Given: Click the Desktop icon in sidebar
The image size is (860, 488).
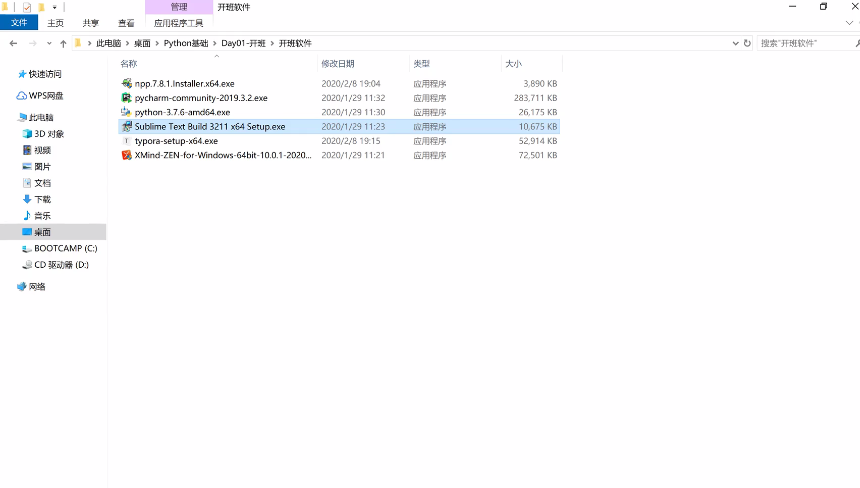Looking at the screenshot, I should click(27, 231).
